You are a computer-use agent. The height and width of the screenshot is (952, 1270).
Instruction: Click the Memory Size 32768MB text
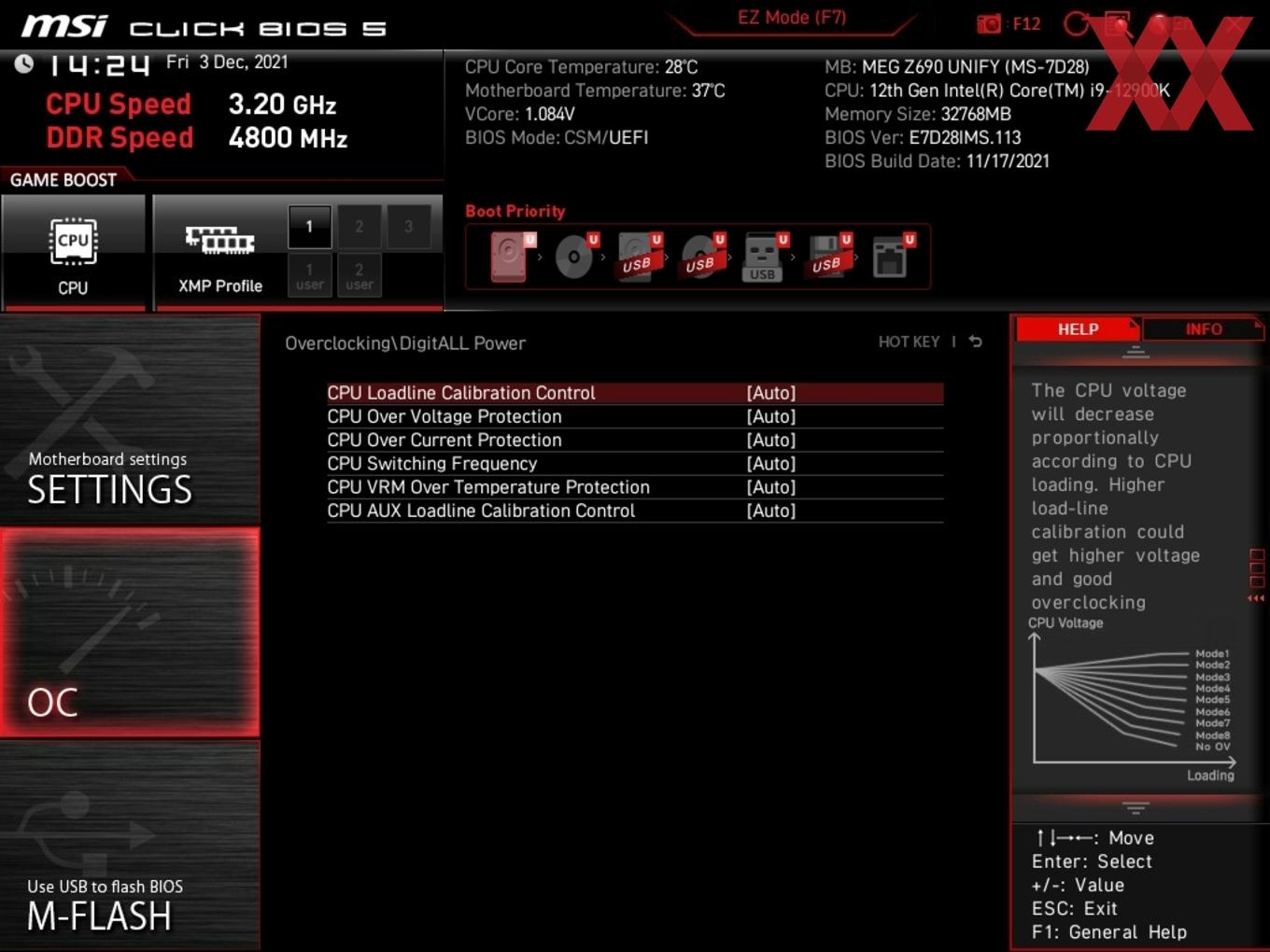coord(918,115)
